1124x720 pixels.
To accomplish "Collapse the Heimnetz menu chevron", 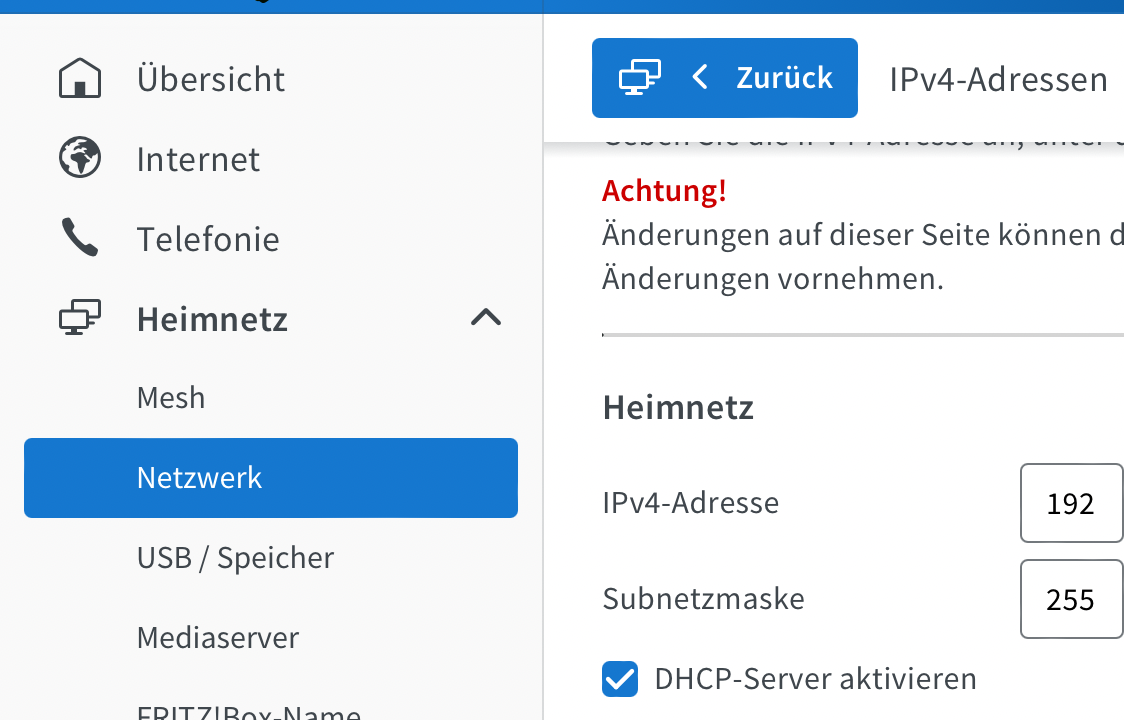I will pos(486,319).
